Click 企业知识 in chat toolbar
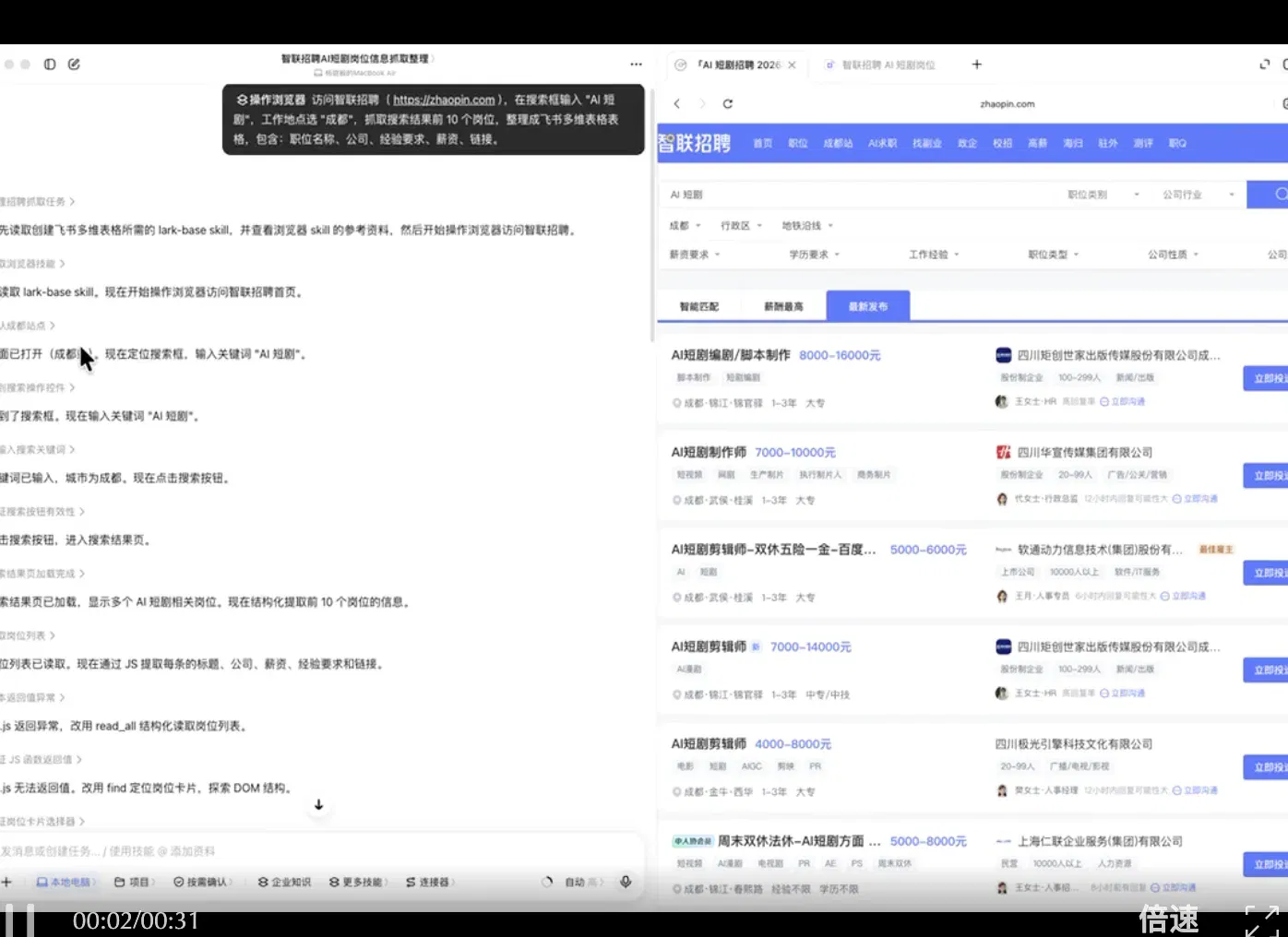The height and width of the screenshot is (937, 1288). (x=284, y=883)
